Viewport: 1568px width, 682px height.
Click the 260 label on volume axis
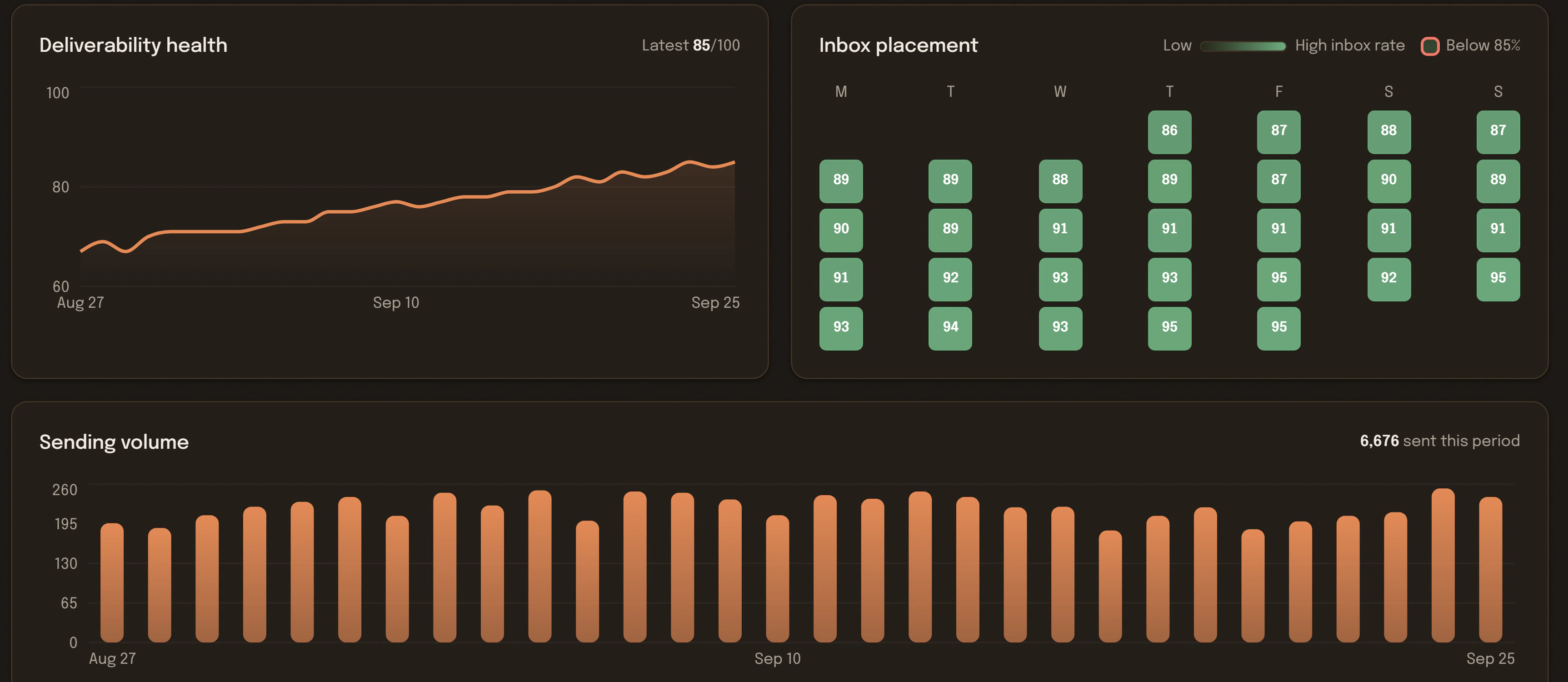pos(65,490)
